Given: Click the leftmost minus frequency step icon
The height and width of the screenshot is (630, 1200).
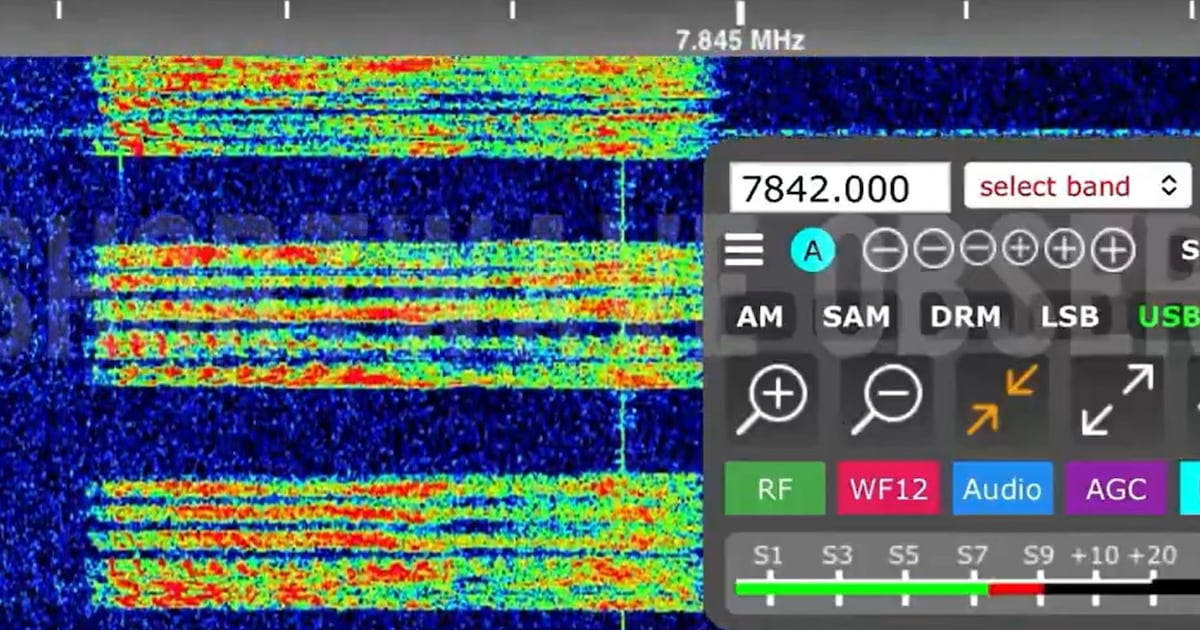Looking at the screenshot, I should [x=884, y=249].
